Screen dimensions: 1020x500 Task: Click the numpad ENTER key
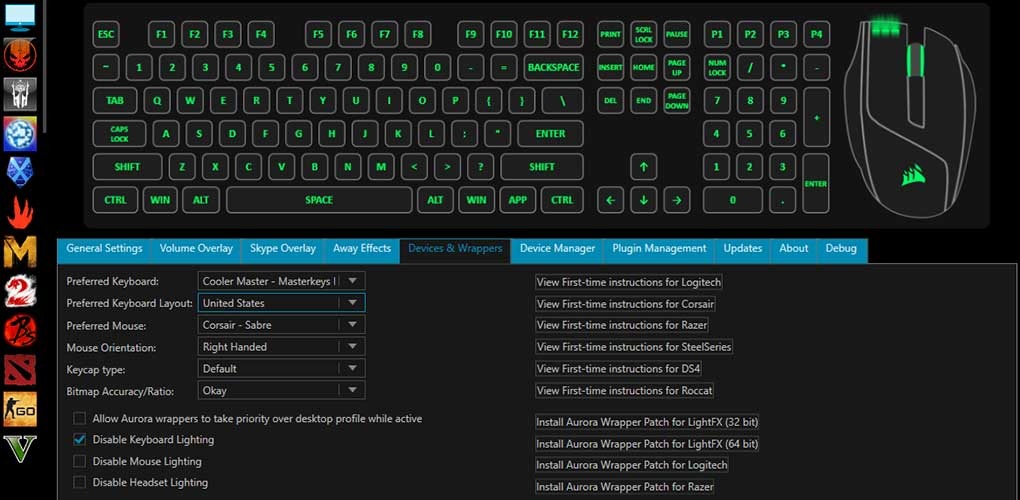click(x=816, y=183)
